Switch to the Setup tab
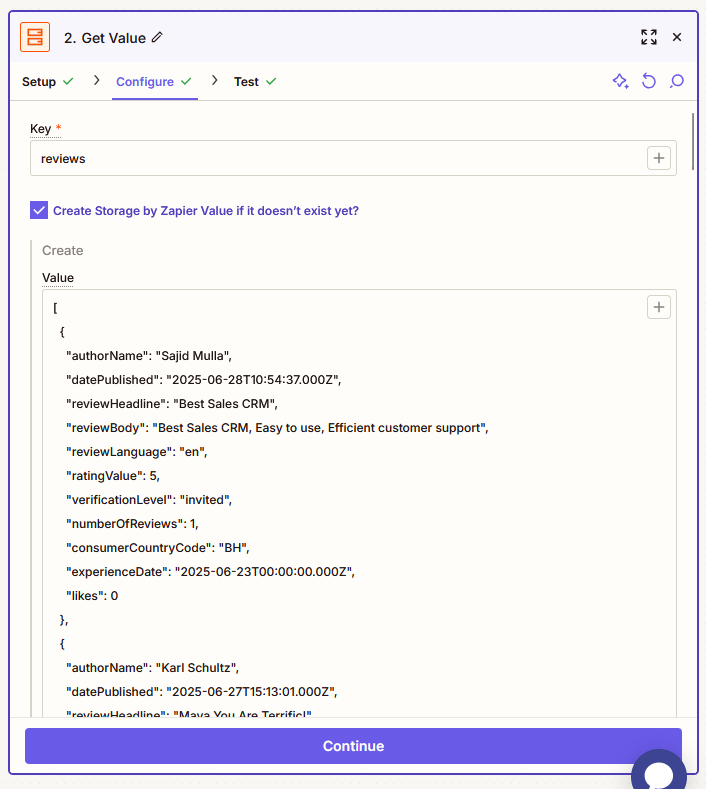The height and width of the screenshot is (789, 706). coord(48,82)
